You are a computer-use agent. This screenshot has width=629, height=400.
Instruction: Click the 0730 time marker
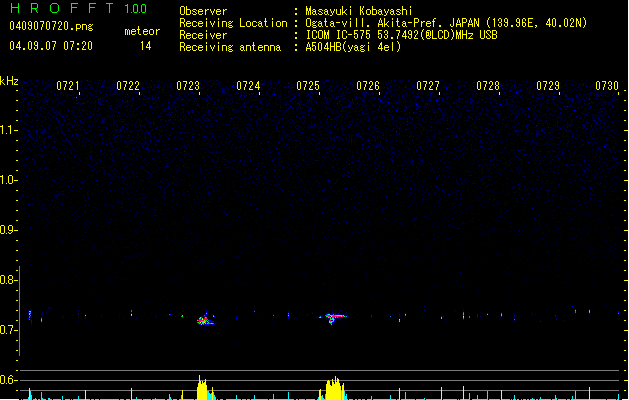607,86
